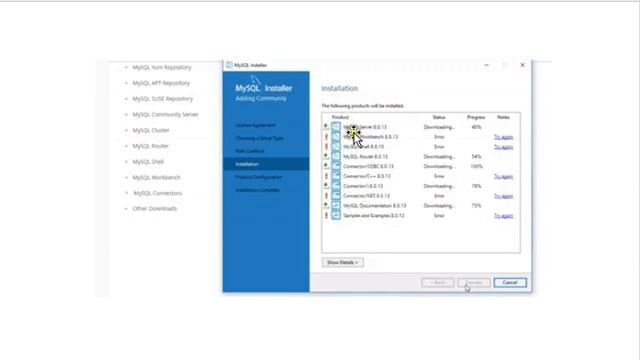Click the Notes column header
Viewport: 640px width, 360px height.
coord(503,117)
